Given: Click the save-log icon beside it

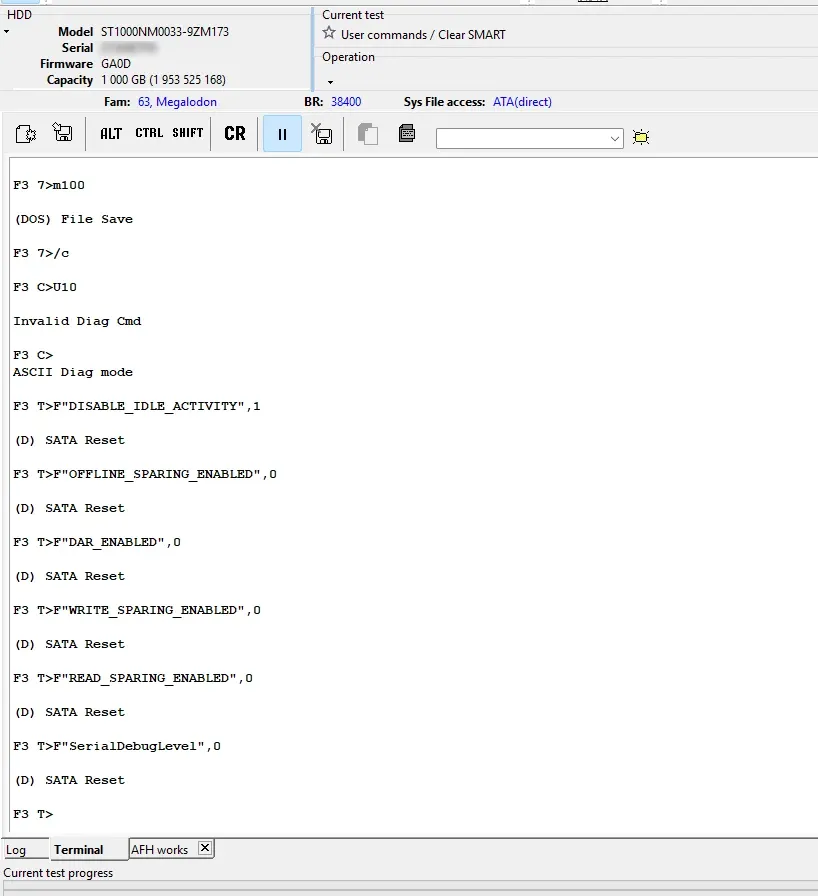Looking at the screenshot, I should [62, 133].
